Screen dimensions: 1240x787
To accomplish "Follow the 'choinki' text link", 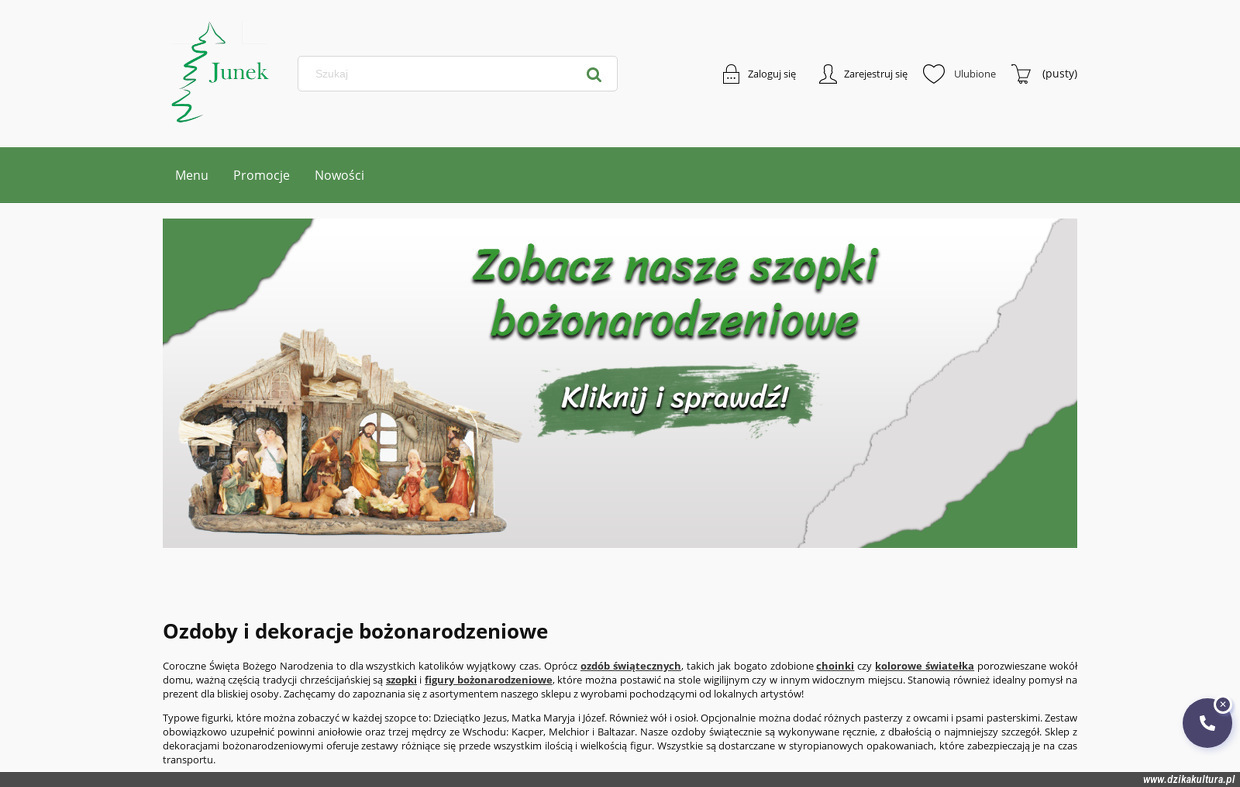I will tap(835, 666).
